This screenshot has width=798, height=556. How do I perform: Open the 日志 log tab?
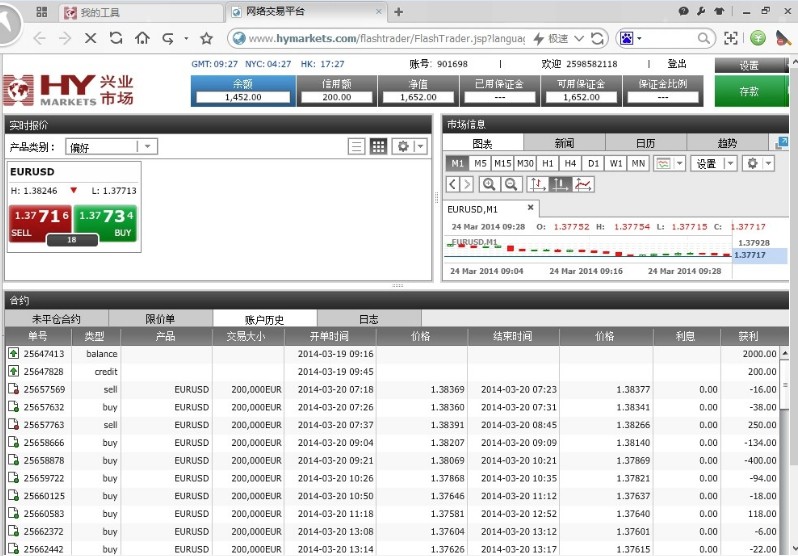pyautogui.click(x=369, y=319)
